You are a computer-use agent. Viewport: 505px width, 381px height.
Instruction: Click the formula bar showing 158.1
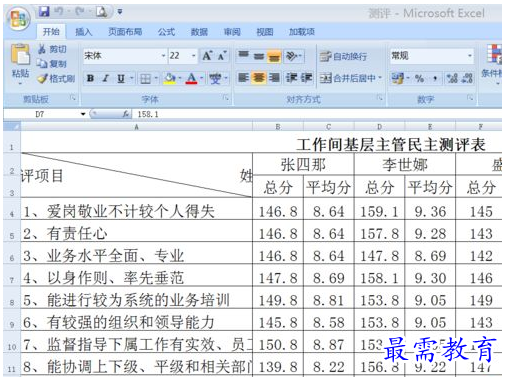pyautogui.click(x=317, y=114)
